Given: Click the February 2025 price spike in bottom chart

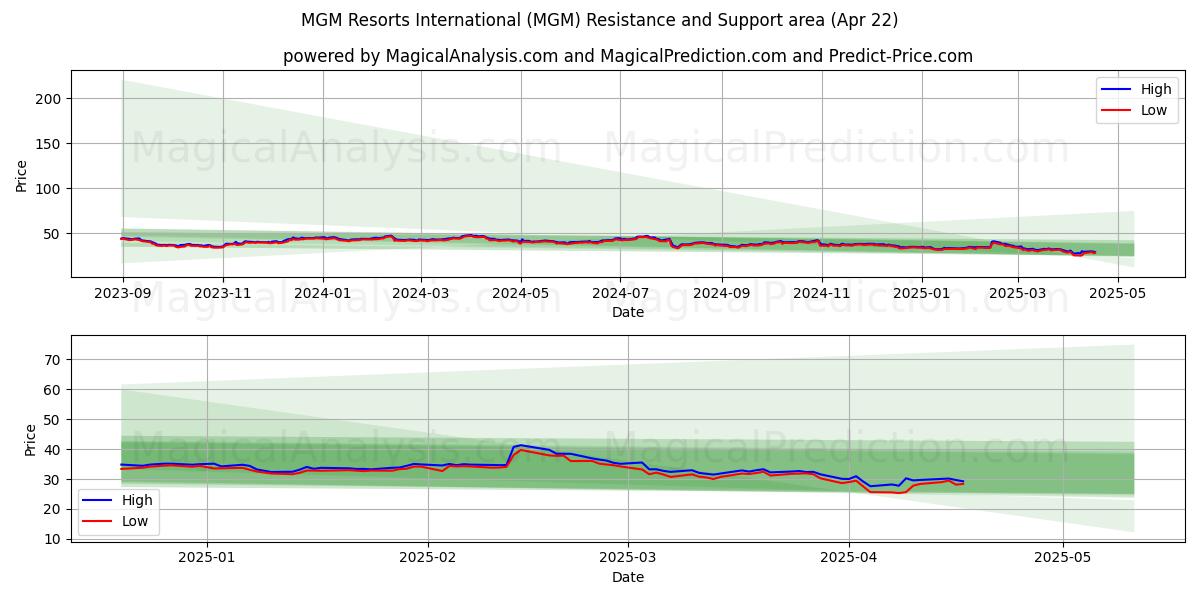Looking at the screenshot, I should [519, 447].
